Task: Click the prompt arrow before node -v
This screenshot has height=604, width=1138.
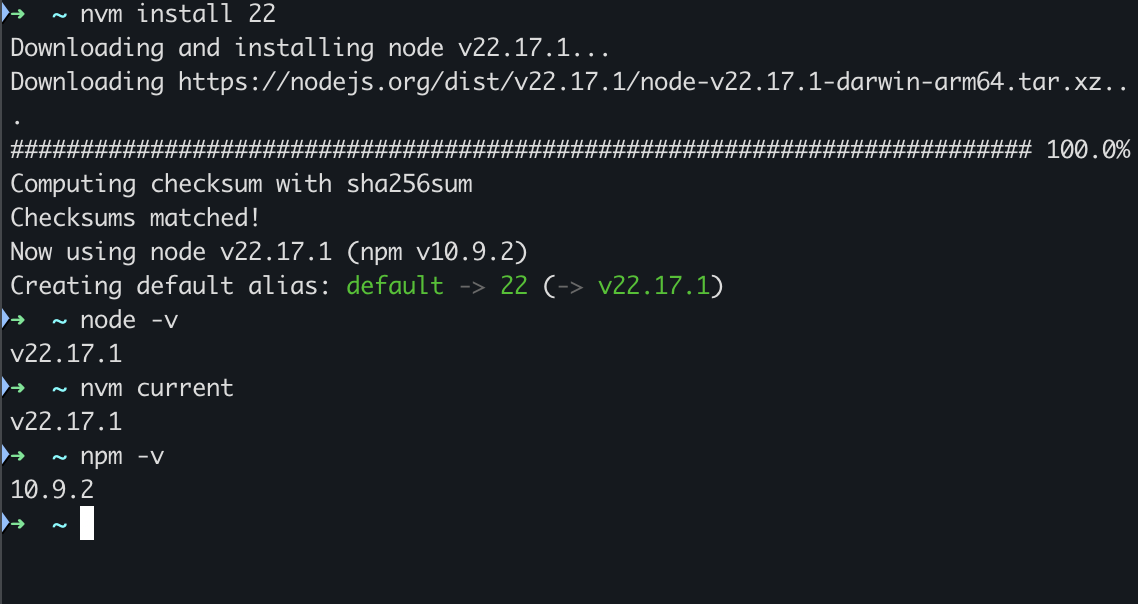Action: coord(15,319)
